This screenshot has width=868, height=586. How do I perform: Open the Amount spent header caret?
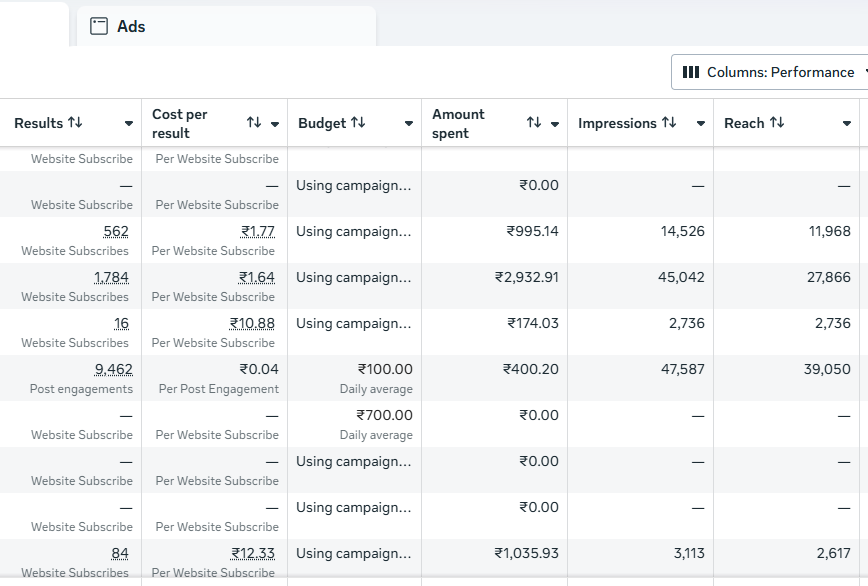pos(556,122)
